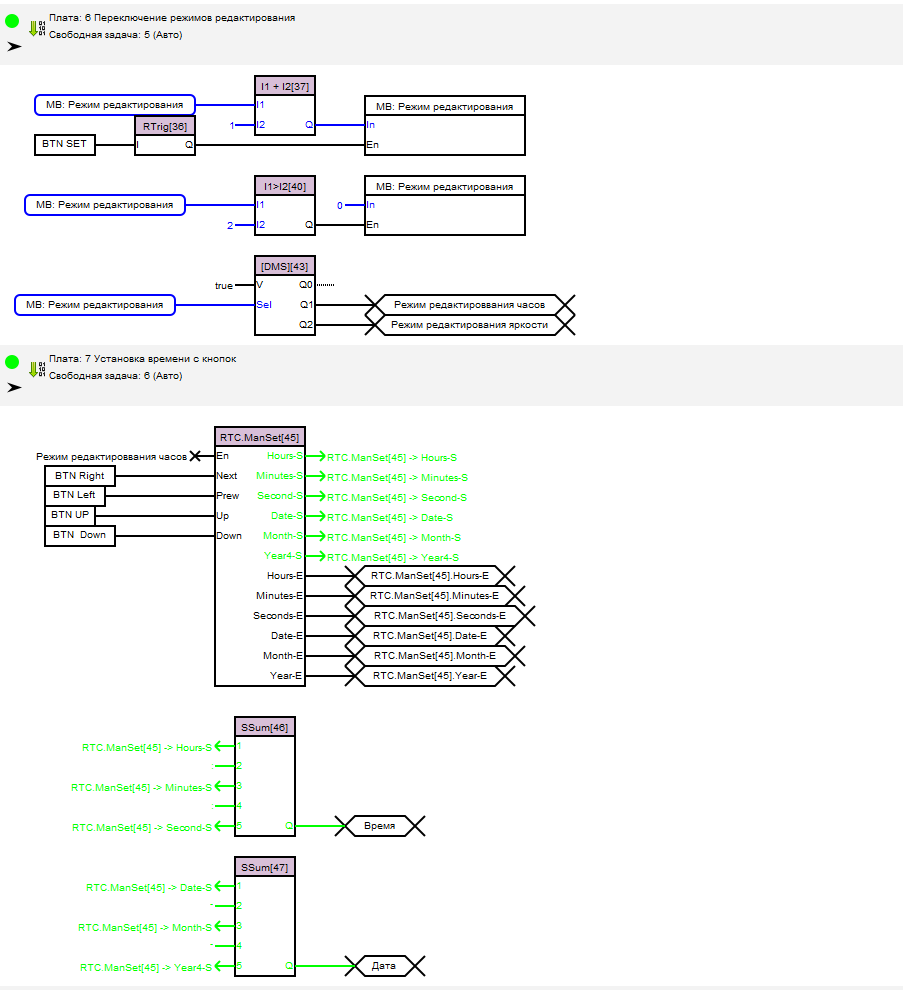Click 'Свободная задача: 6 (Авто)' label

click(x=116, y=376)
